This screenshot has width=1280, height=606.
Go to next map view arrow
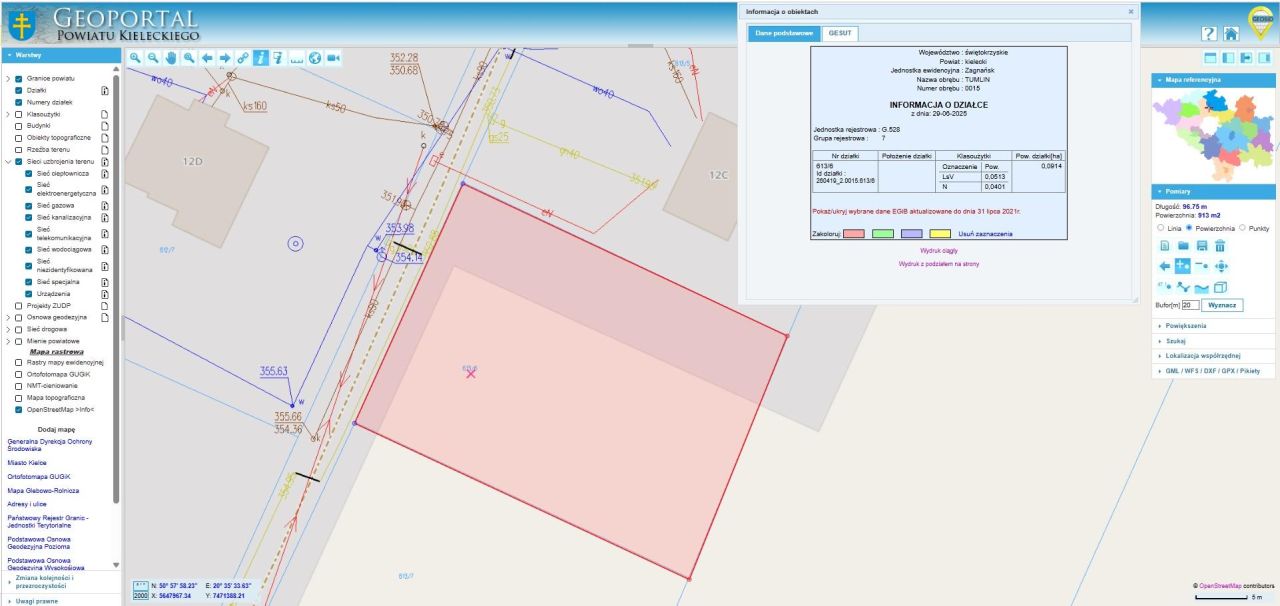click(x=225, y=58)
